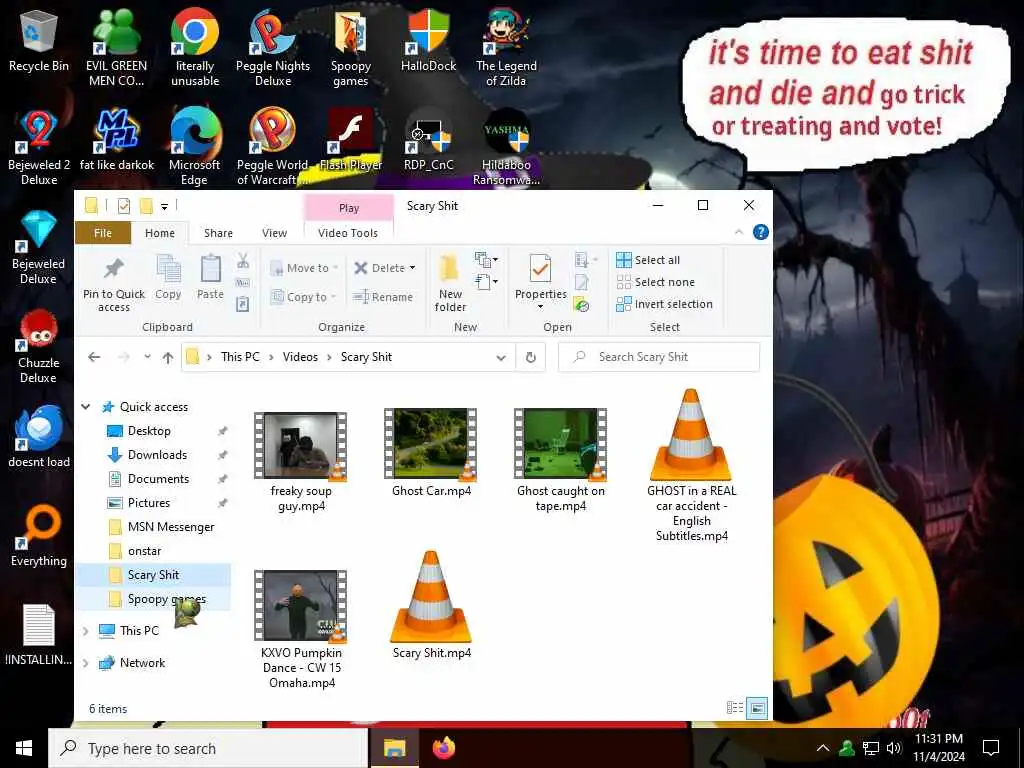The width and height of the screenshot is (1024, 768).
Task: Open the recent locations dropdown arrow
Action: pyautogui.click(x=148, y=357)
